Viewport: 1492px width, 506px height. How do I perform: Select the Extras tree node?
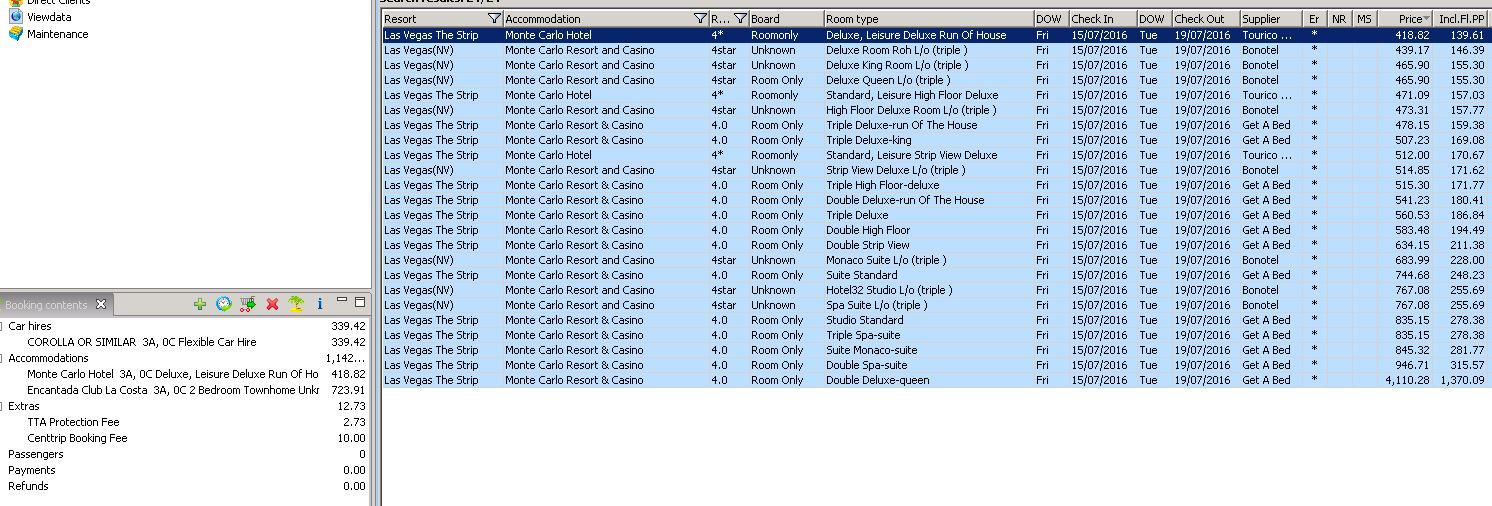pos(185,406)
